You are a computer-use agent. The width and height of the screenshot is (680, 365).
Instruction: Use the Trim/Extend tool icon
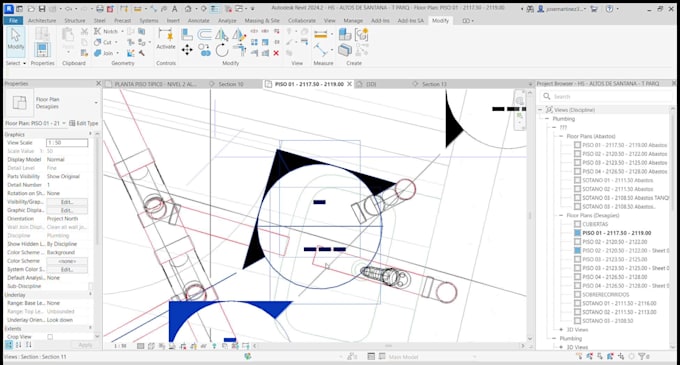click(239, 50)
